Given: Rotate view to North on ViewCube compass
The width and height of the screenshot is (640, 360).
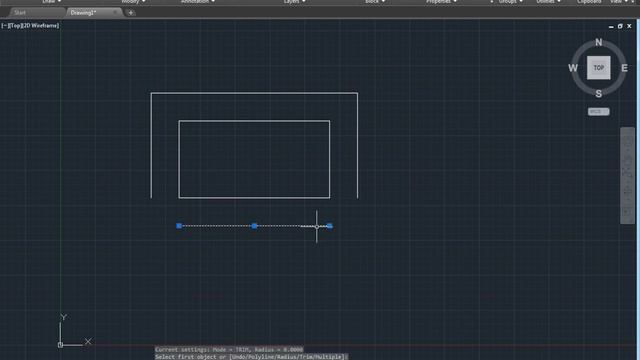Looking at the screenshot, I should (598, 42).
